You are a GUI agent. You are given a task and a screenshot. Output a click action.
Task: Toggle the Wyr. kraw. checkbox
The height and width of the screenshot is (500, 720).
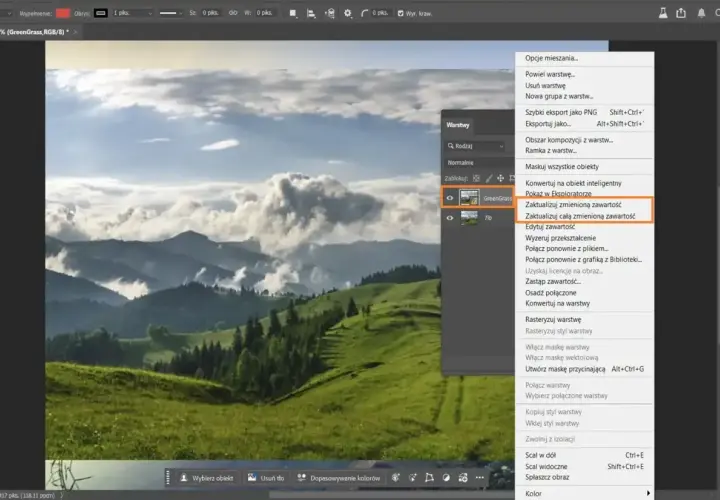[400, 13]
